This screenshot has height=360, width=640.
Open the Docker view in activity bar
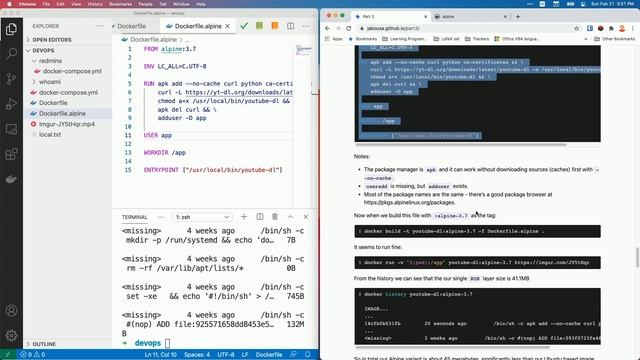[x=11, y=179]
